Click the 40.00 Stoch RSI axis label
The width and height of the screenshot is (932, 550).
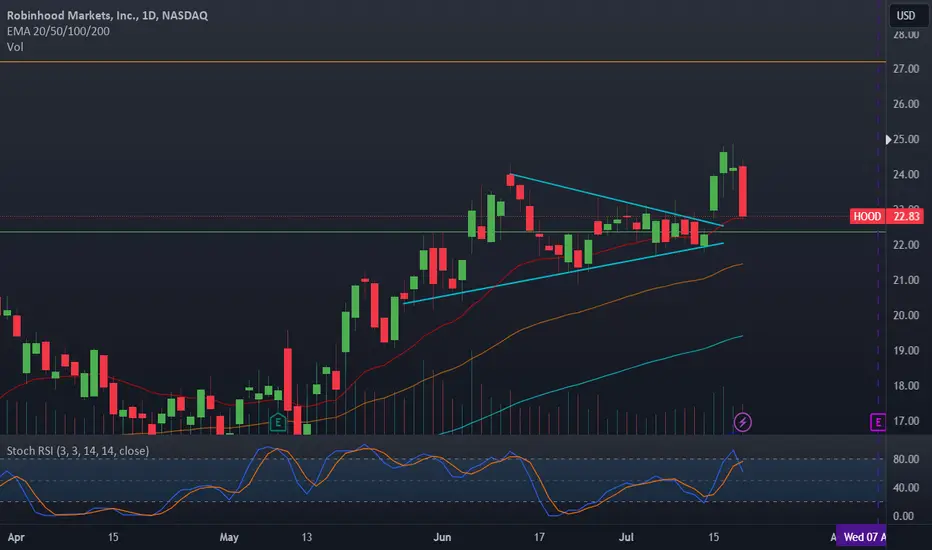point(906,488)
